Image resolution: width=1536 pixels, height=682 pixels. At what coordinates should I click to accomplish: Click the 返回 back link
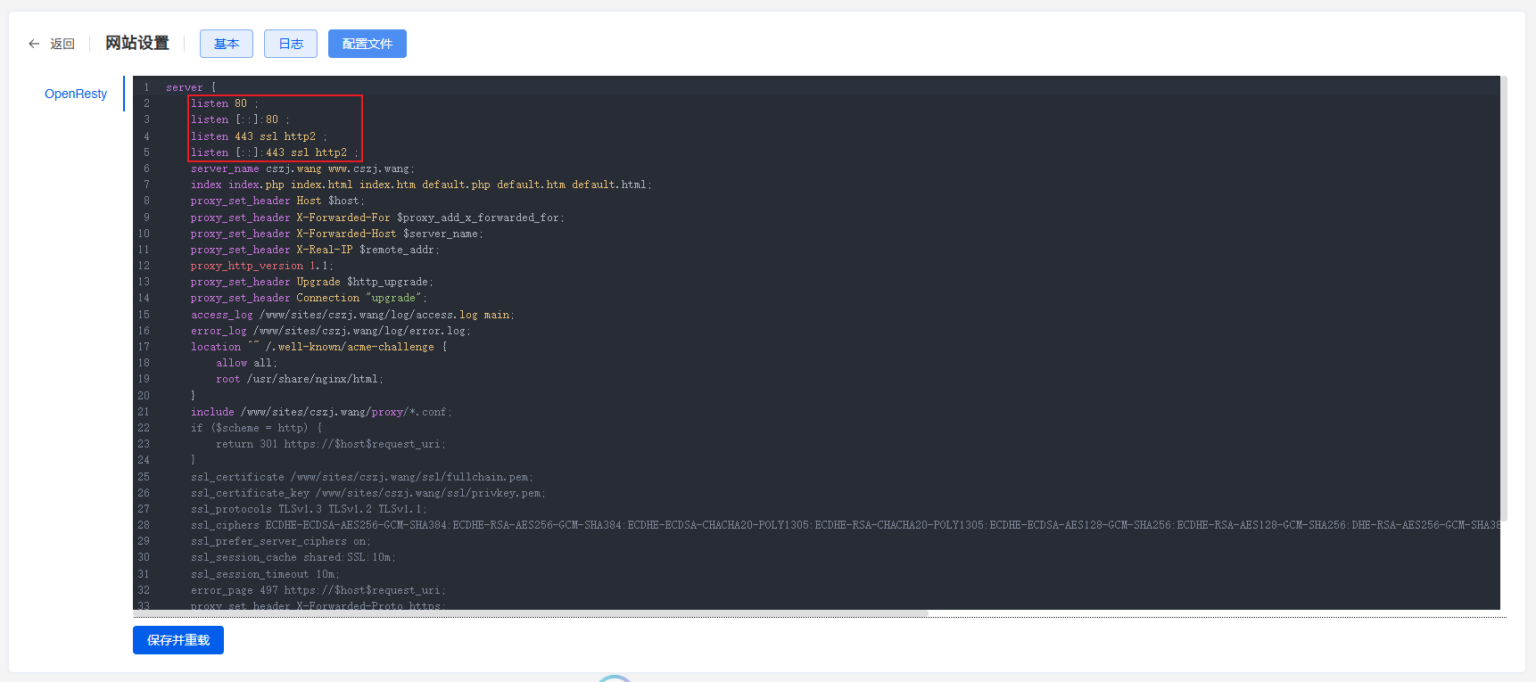click(x=62, y=44)
